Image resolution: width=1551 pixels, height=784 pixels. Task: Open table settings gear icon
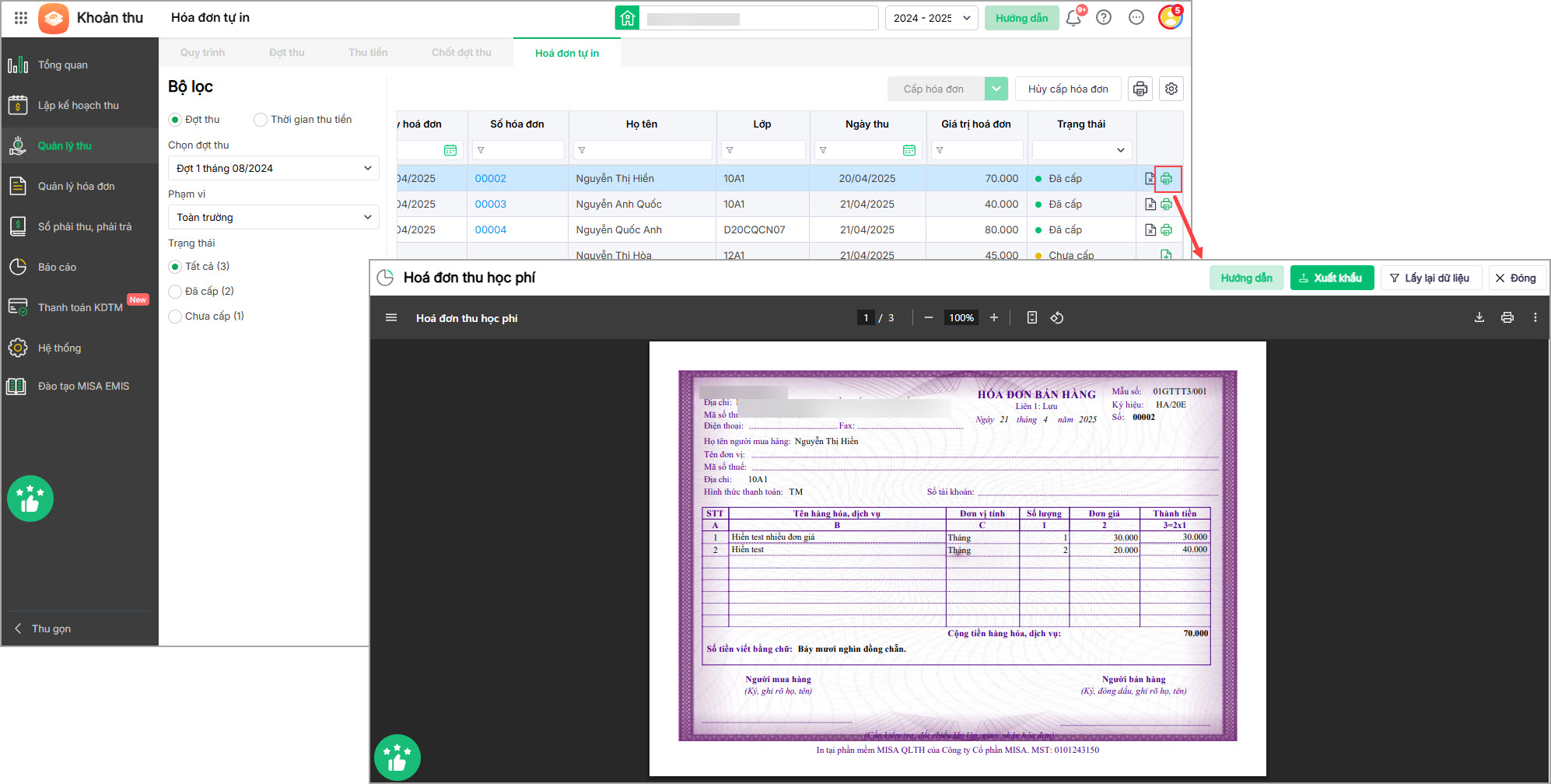pos(1171,89)
